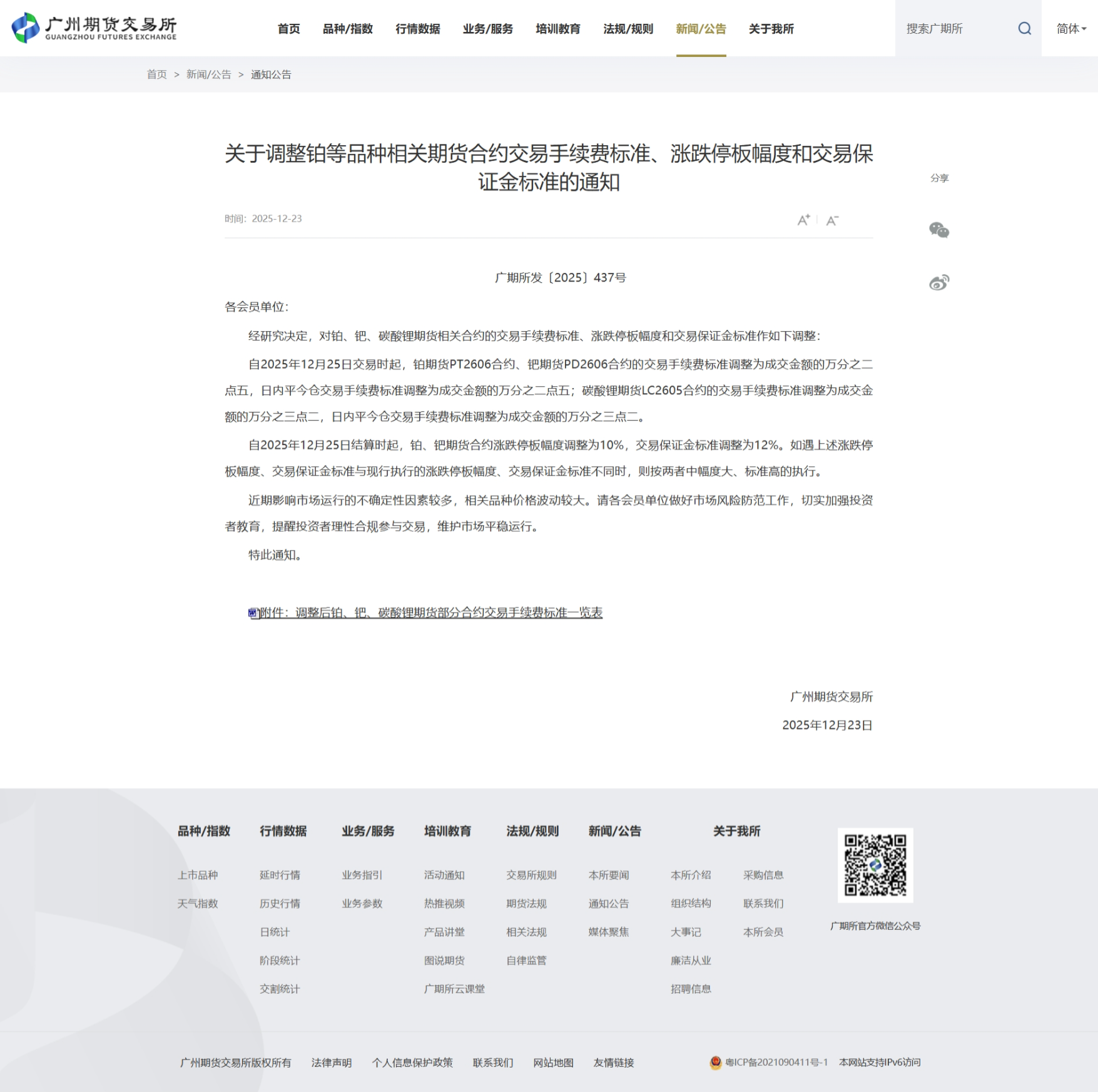This screenshot has height=1092, width=1098.
Task: Click the 搜索广期所 search input field
Action: point(954,28)
